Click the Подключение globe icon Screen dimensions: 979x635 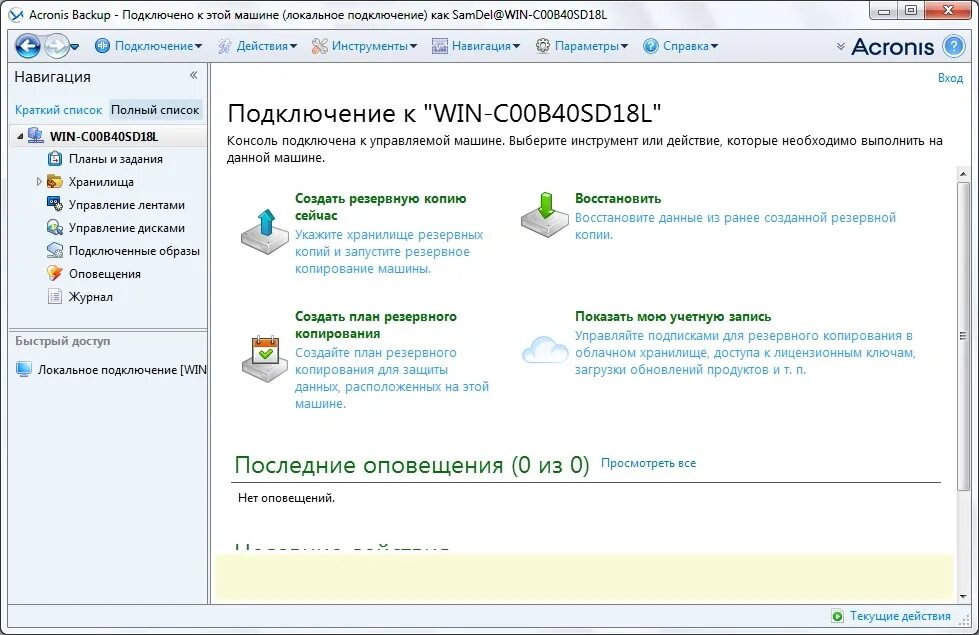click(x=102, y=46)
